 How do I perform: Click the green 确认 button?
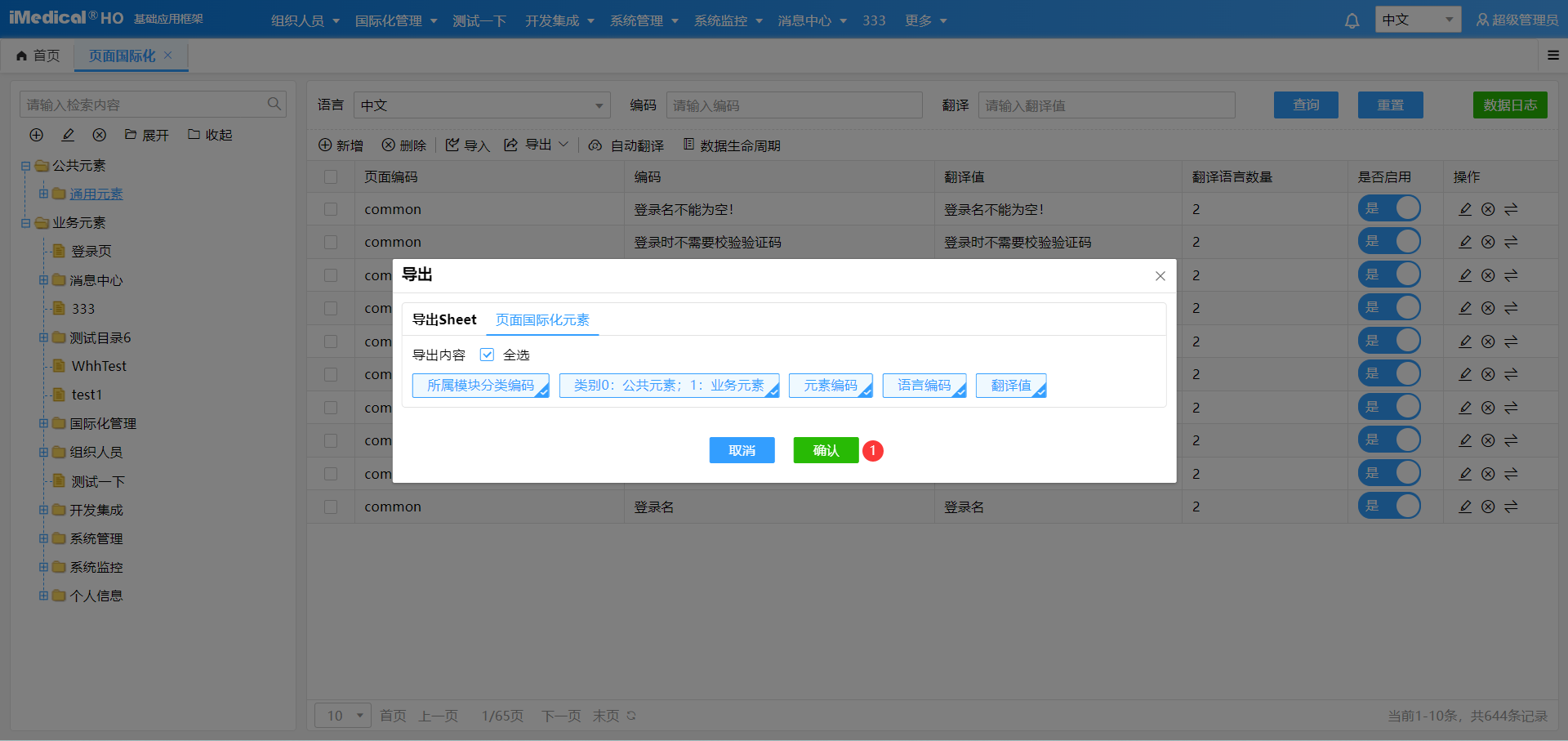826,450
